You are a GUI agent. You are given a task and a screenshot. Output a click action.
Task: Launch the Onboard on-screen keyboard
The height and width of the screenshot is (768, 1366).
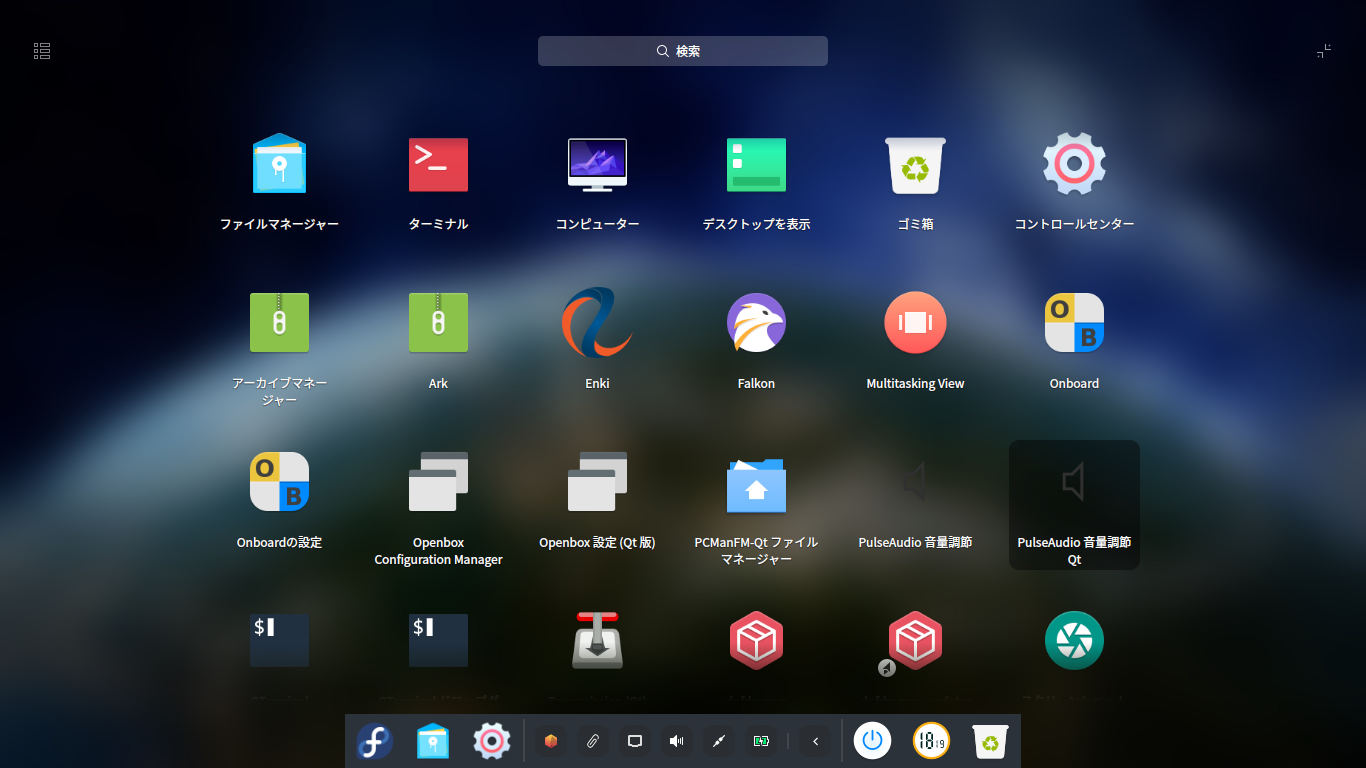1074,323
